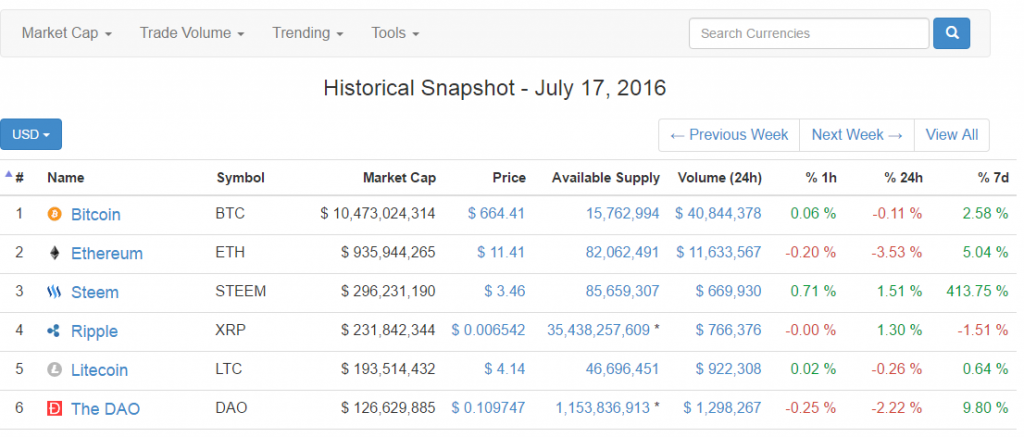Open the Ripple name link
The width and height of the screenshot is (1024, 437).
[x=94, y=331]
